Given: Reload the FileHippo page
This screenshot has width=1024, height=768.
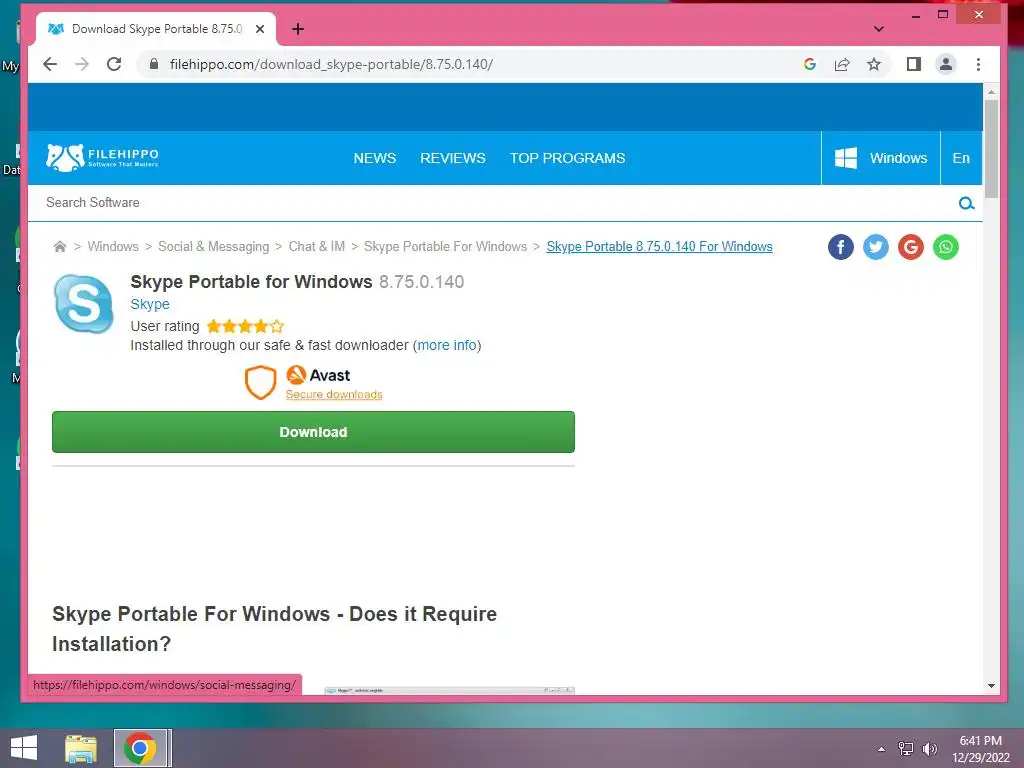Looking at the screenshot, I should pyautogui.click(x=114, y=64).
